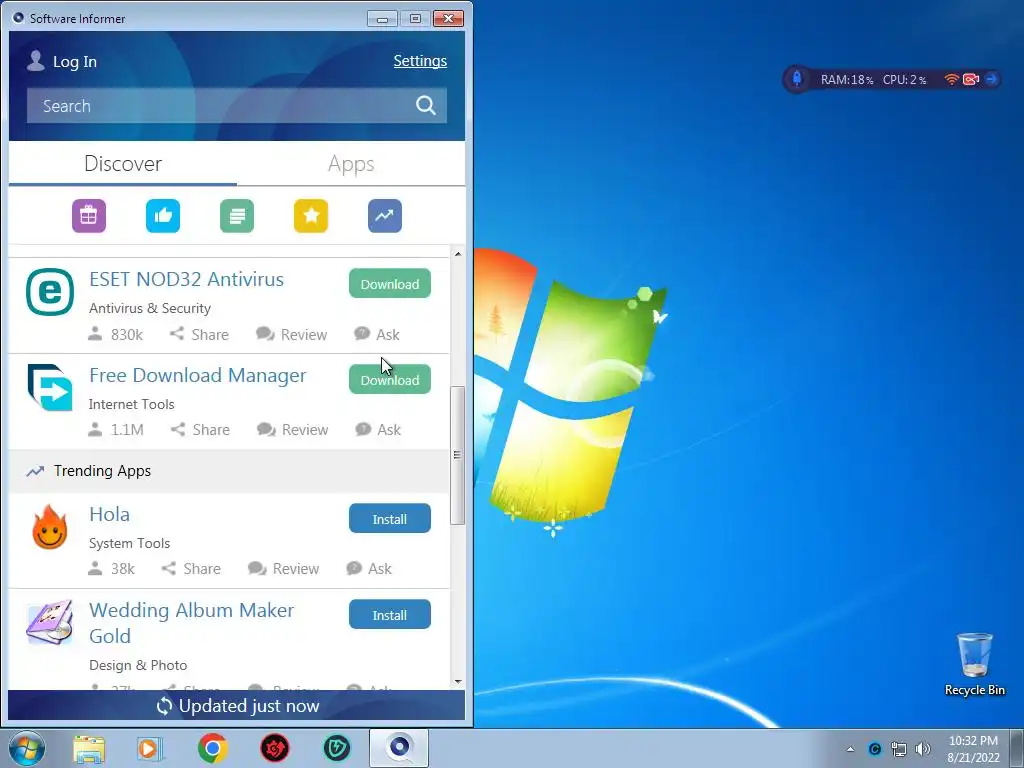The image size is (1024, 768).
Task: Open the Recycle Bin on the desktop
Action: (x=974, y=664)
